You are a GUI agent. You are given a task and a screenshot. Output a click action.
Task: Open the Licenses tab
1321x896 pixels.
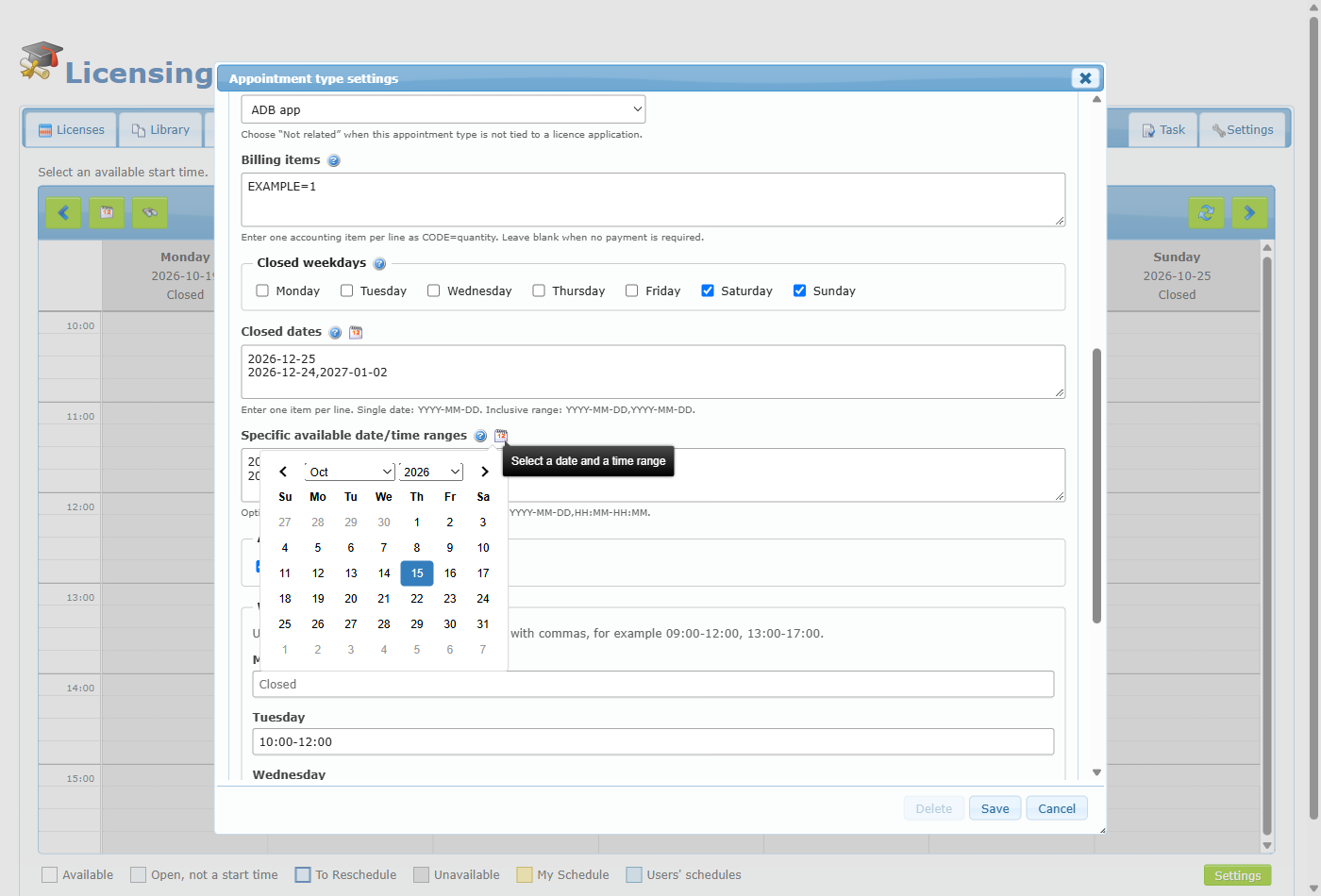72,130
